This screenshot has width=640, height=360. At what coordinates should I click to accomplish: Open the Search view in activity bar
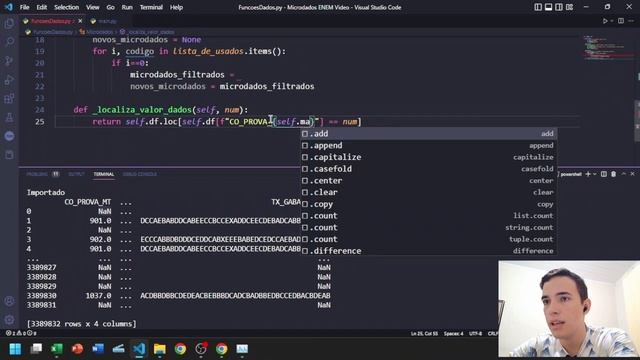point(9,42)
